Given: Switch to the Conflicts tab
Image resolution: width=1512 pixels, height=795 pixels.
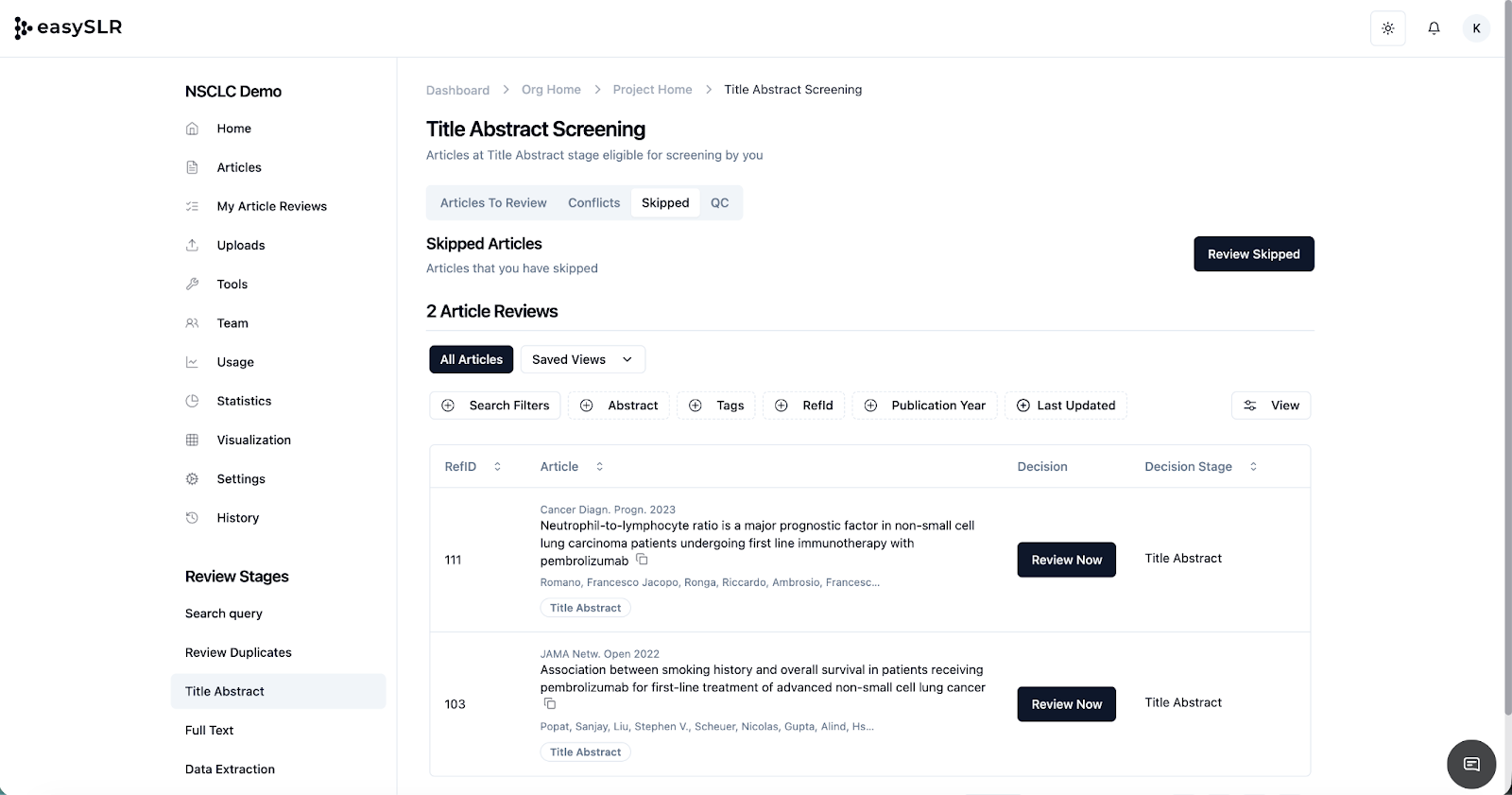Looking at the screenshot, I should point(593,203).
